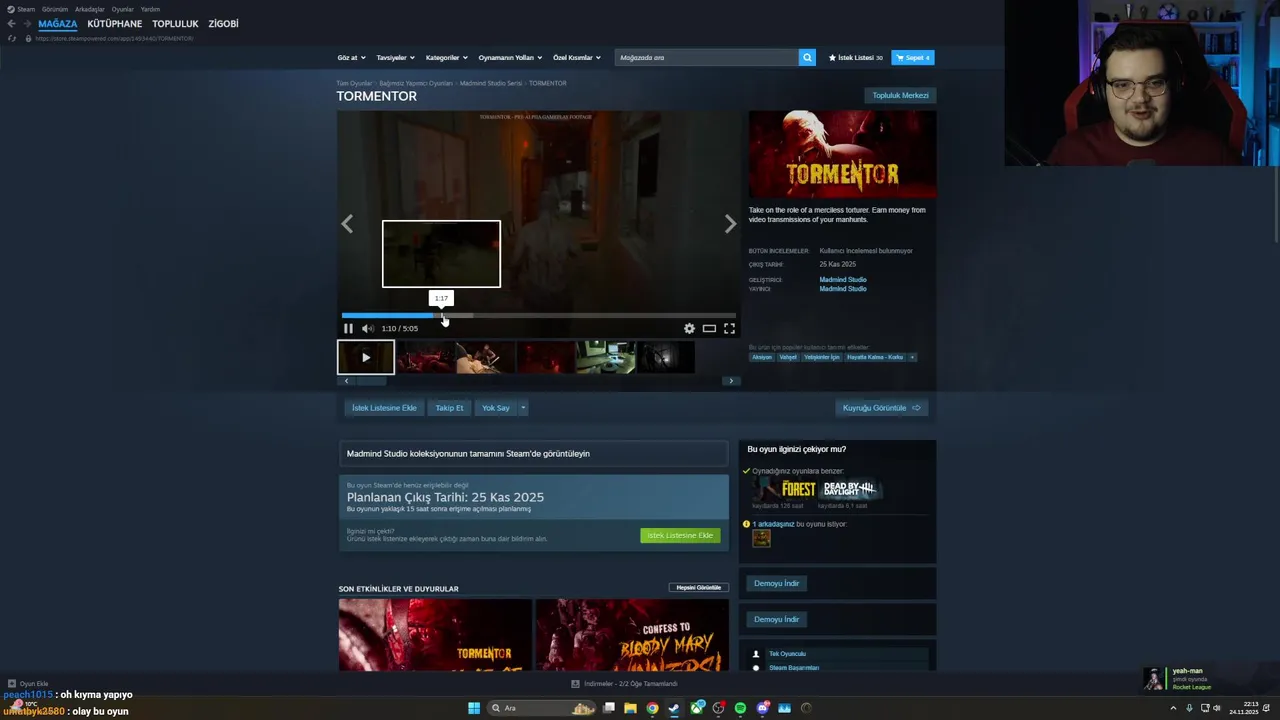Click the Oyun Ekle plus icon
The image size is (1280, 720).
11,684
